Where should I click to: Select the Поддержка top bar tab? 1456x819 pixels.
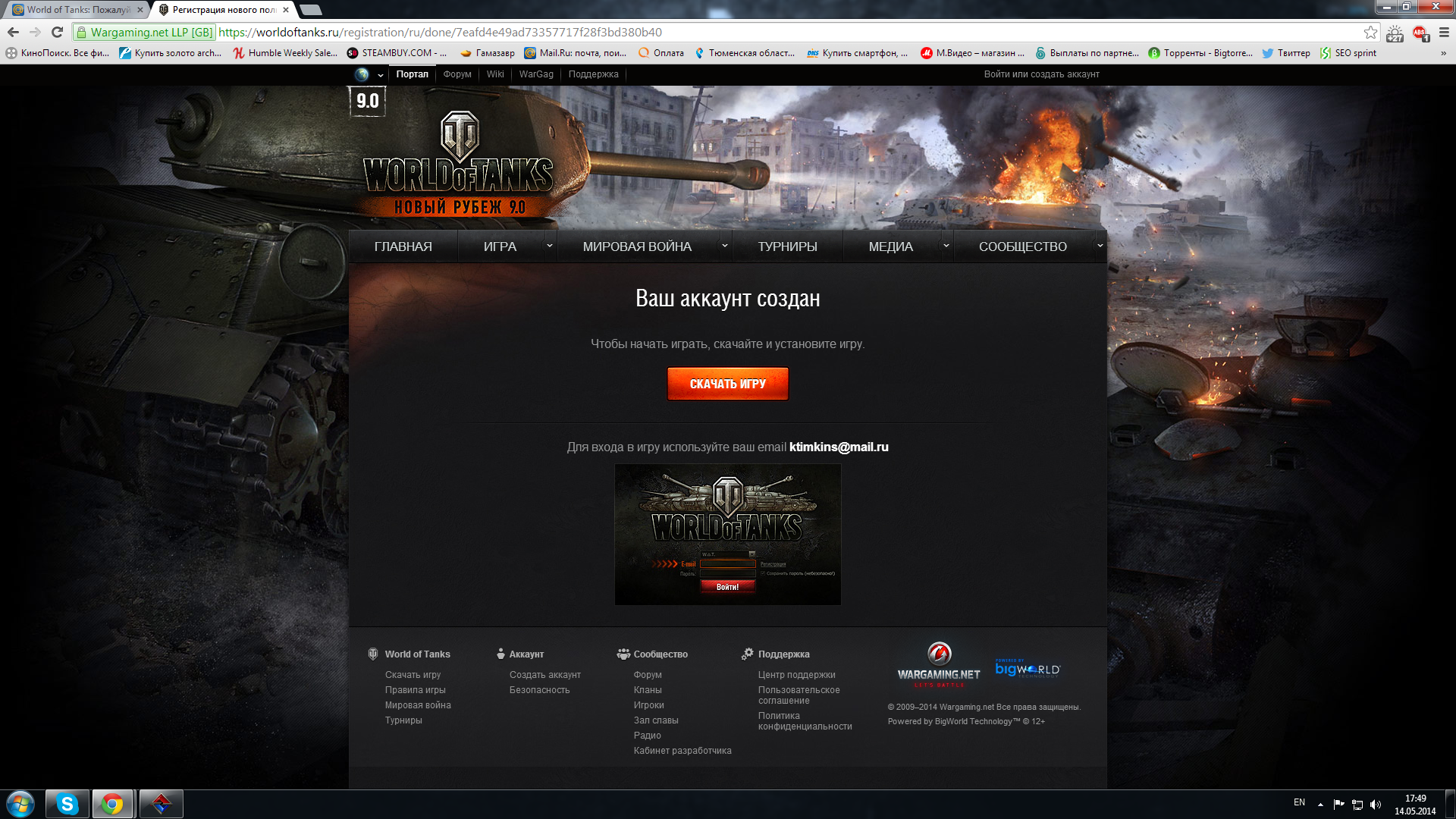(x=594, y=74)
